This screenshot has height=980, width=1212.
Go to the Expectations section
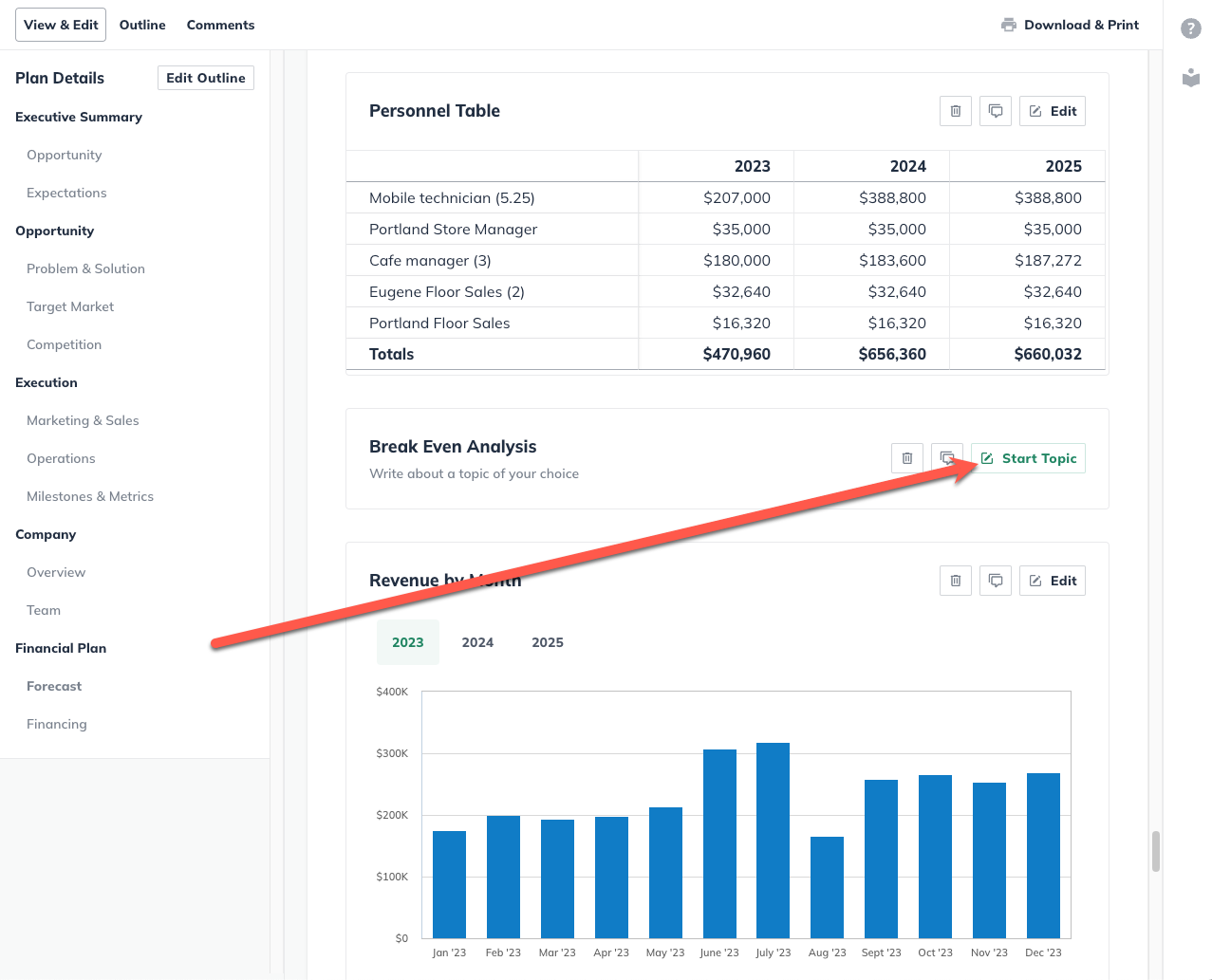coord(66,193)
